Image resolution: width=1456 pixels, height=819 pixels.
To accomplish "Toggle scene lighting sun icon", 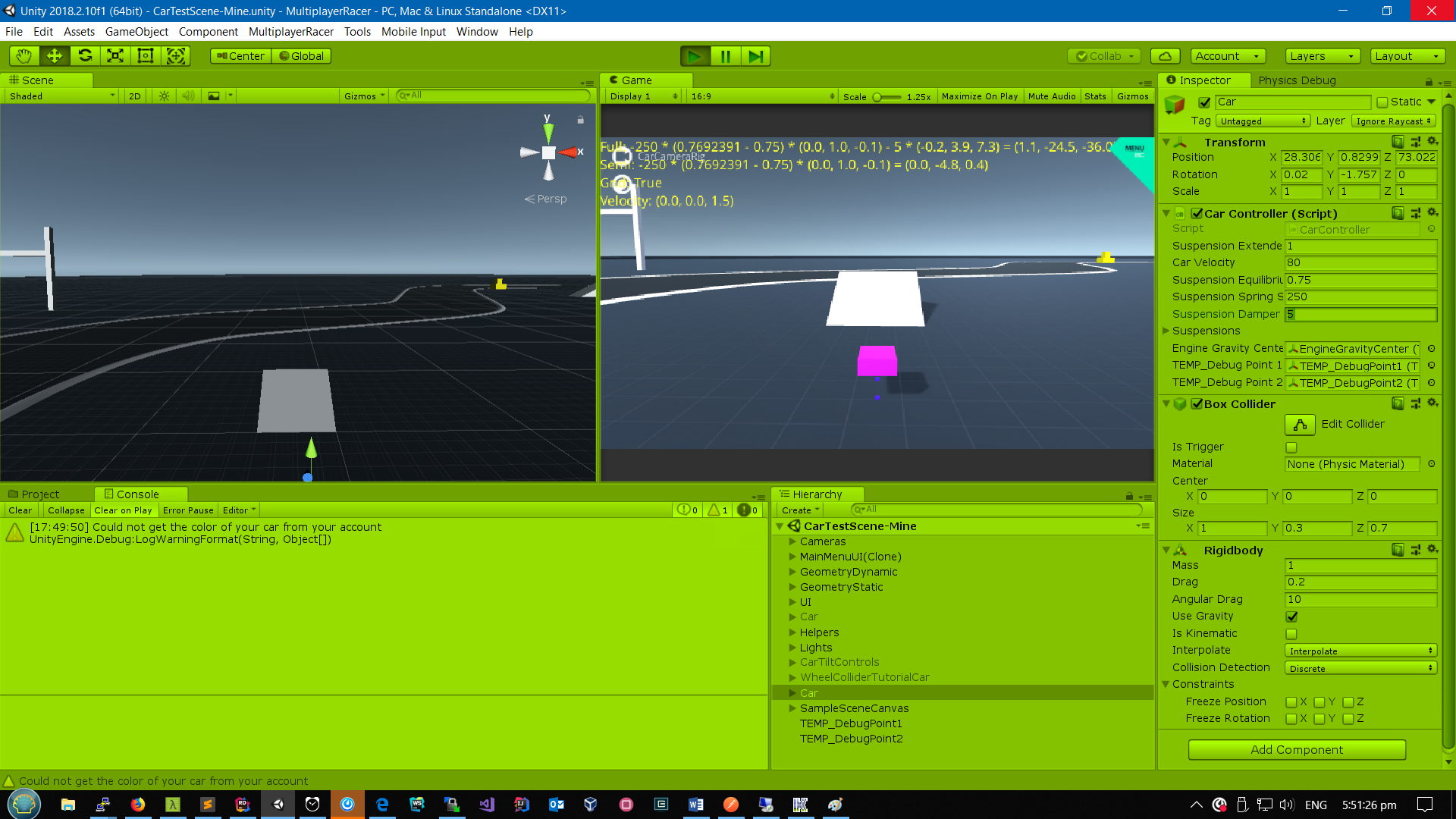I will (x=164, y=96).
